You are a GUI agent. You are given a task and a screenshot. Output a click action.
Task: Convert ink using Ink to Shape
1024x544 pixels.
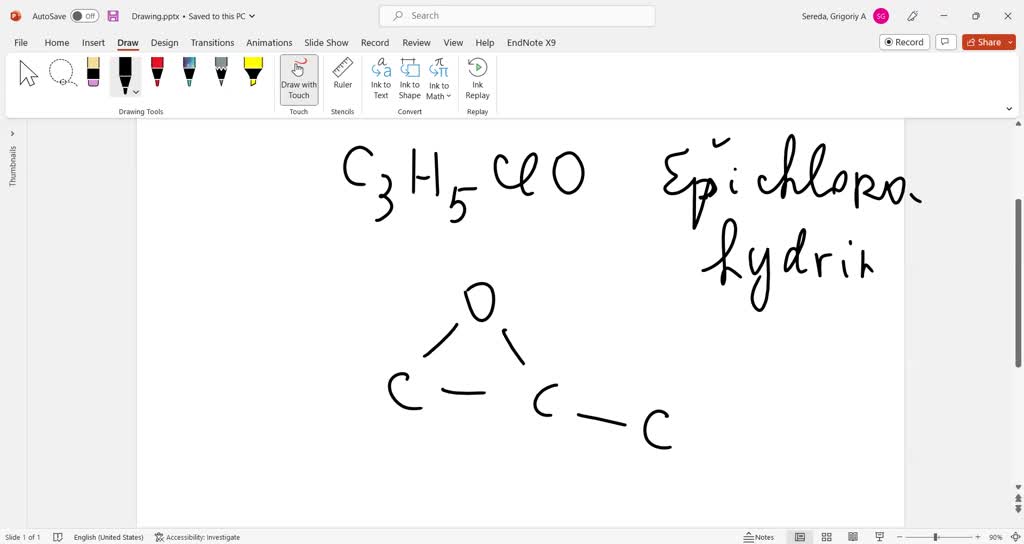(409, 79)
